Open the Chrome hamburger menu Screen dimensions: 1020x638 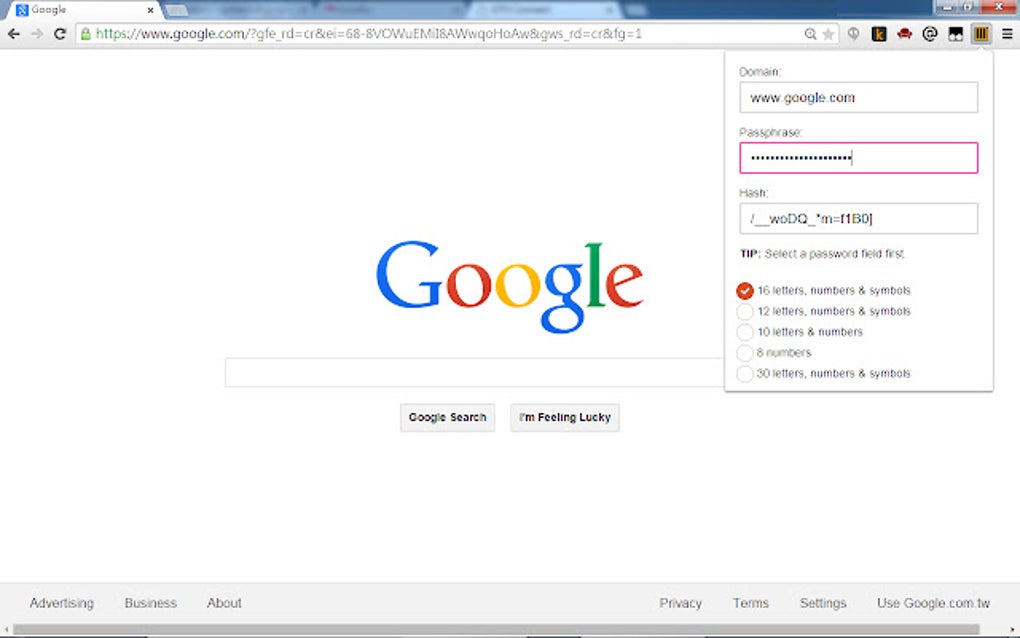pyautogui.click(x=1007, y=34)
